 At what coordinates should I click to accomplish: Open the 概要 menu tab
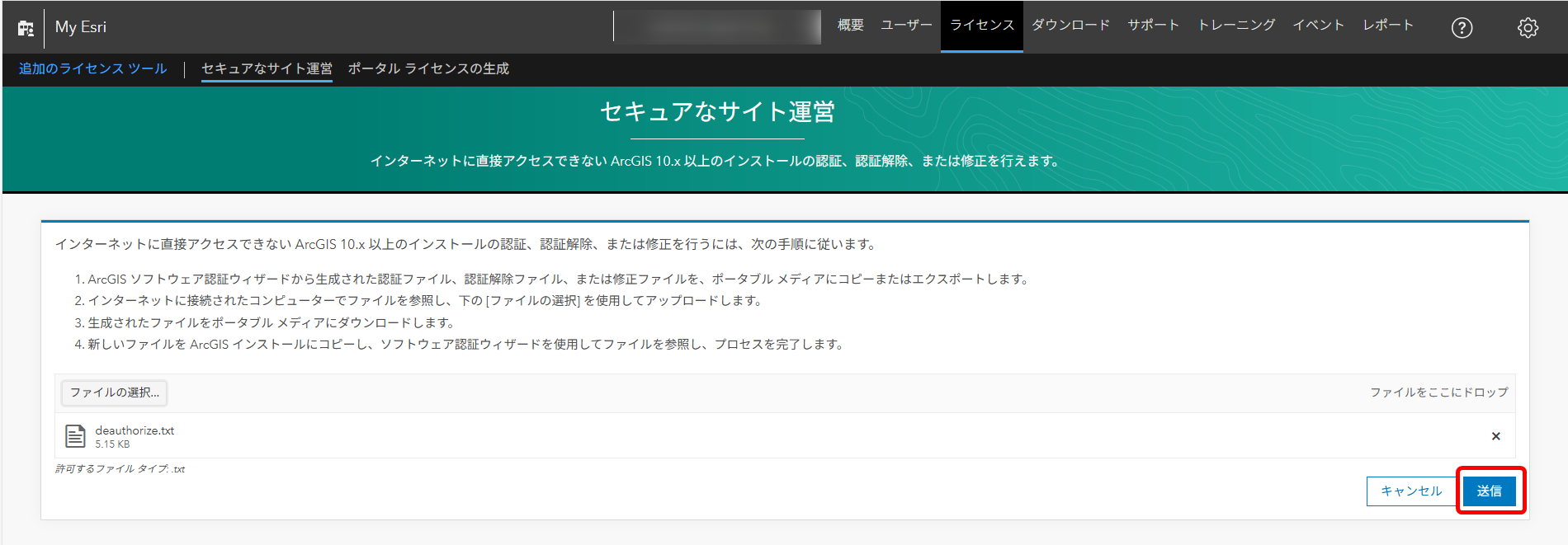pyautogui.click(x=850, y=26)
